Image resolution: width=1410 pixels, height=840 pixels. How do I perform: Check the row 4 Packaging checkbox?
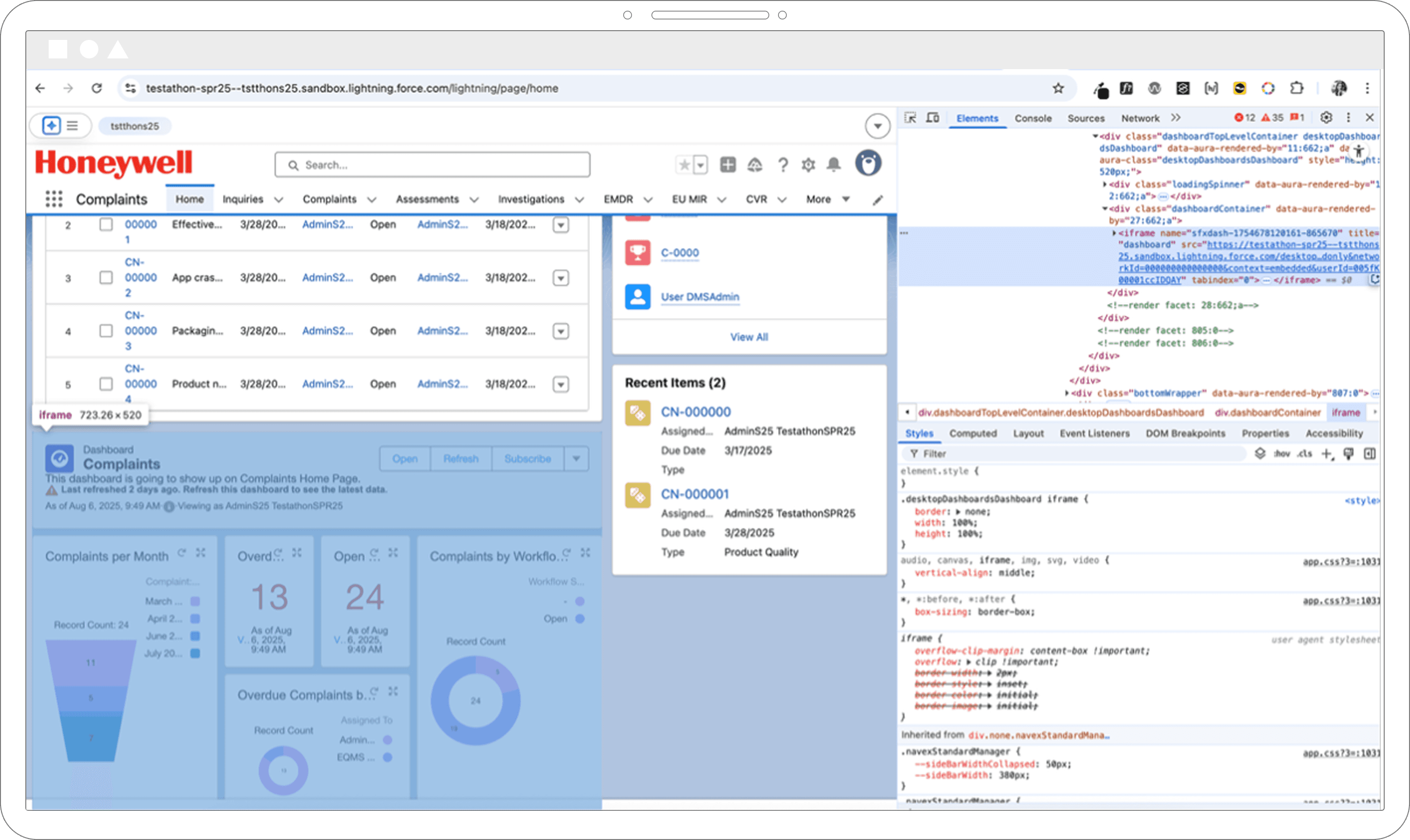(x=106, y=330)
